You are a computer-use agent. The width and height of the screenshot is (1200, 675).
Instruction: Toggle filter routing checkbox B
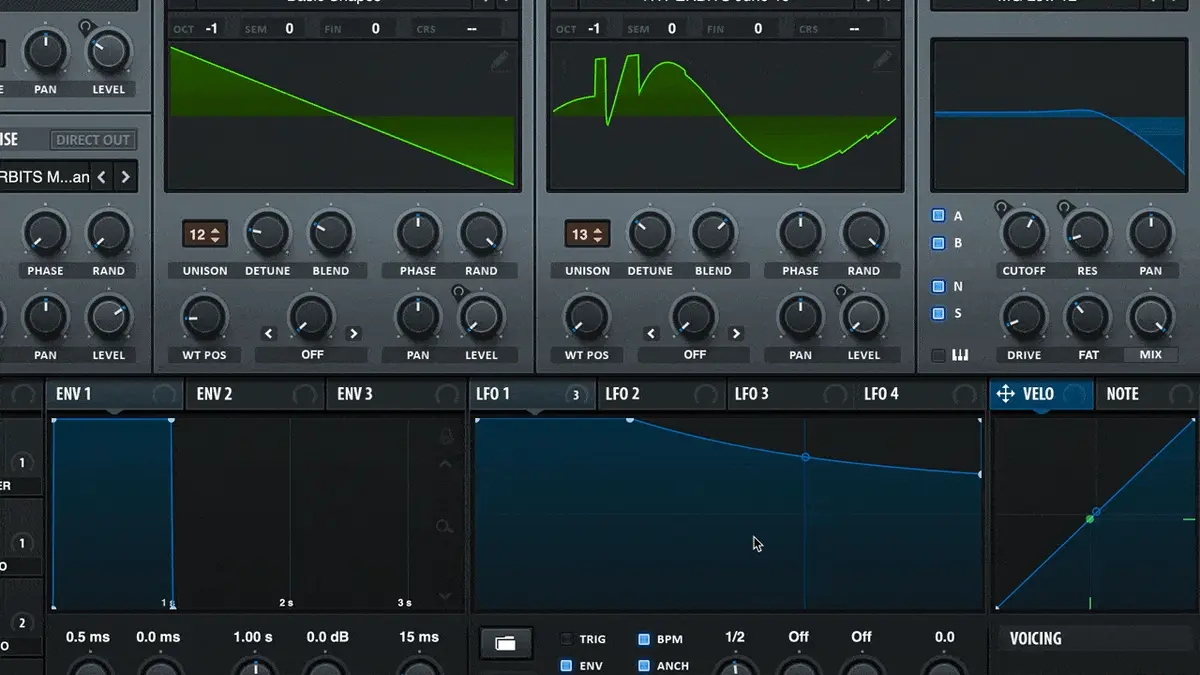point(938,243)
